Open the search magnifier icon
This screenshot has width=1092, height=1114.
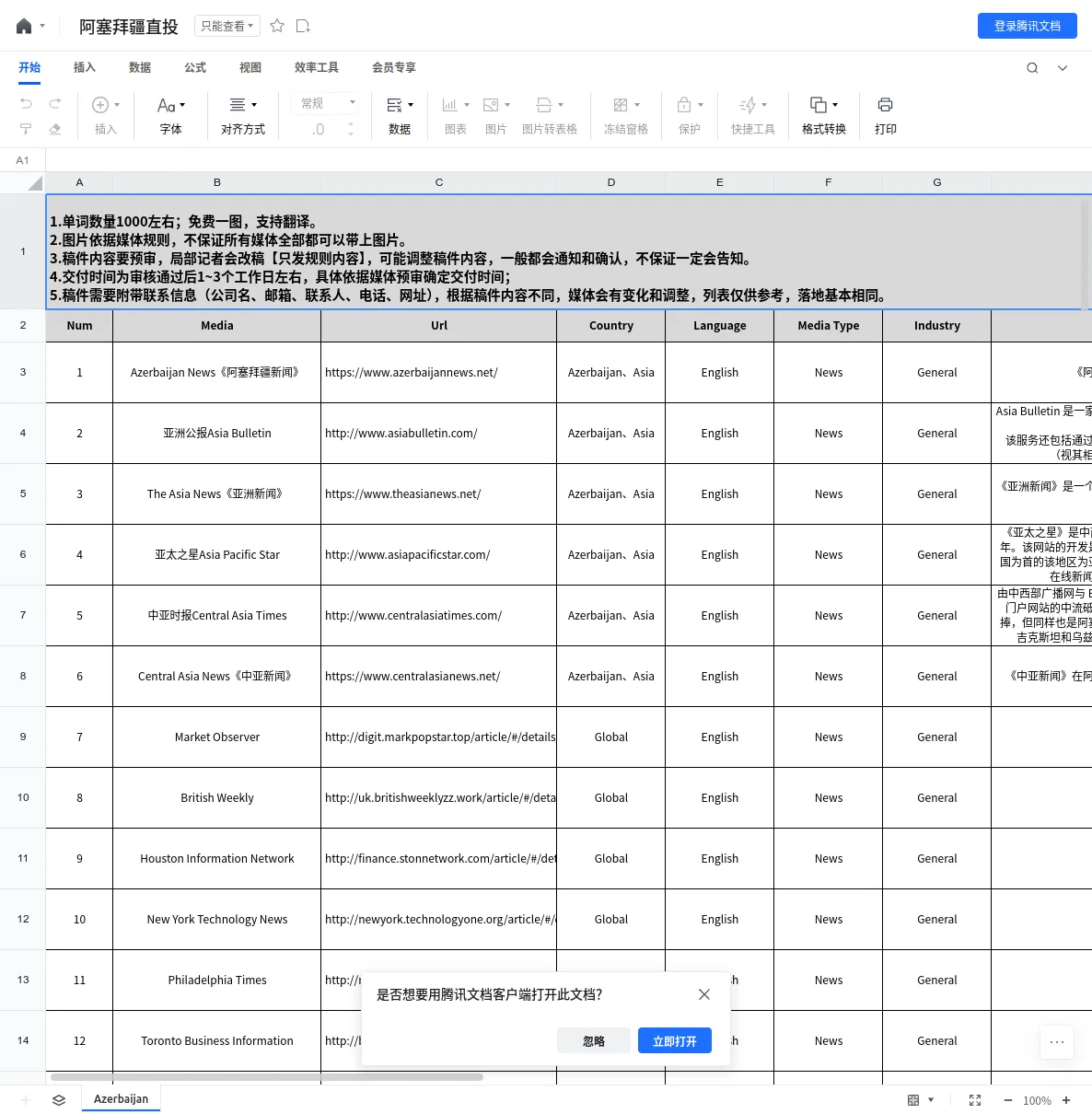(x=1032, y=68)
